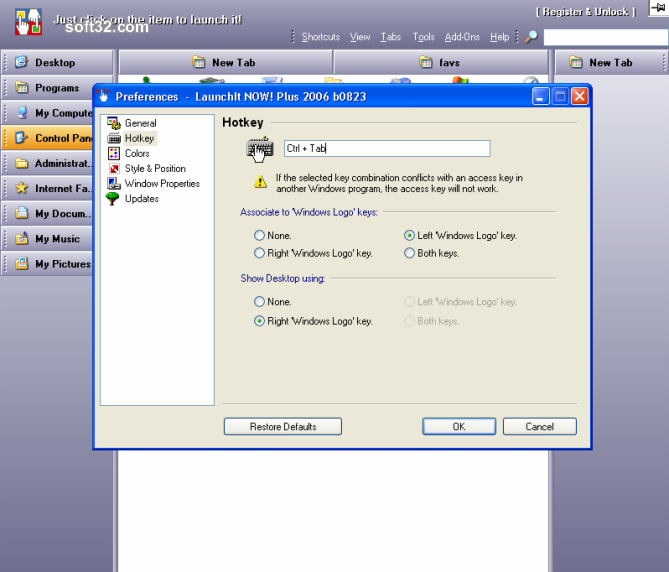Click the search box at top right

(x=606, y=37)
